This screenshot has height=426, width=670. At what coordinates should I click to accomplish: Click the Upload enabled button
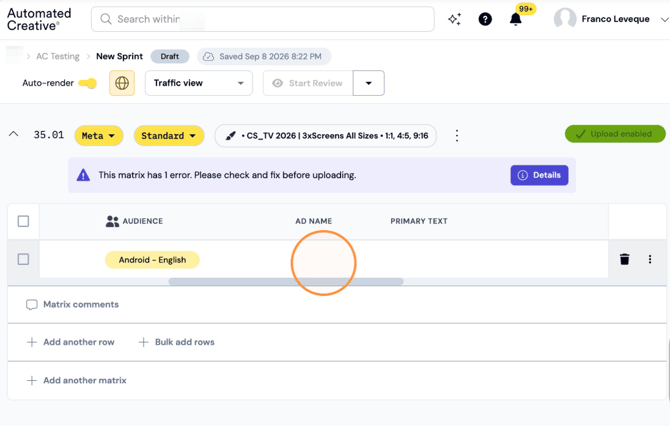click(x=615, y=134)
